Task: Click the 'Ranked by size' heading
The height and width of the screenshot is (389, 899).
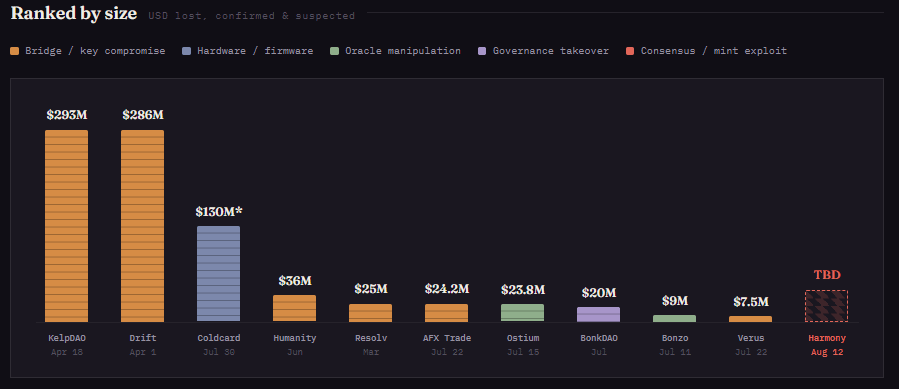Action: click(73, 13)
